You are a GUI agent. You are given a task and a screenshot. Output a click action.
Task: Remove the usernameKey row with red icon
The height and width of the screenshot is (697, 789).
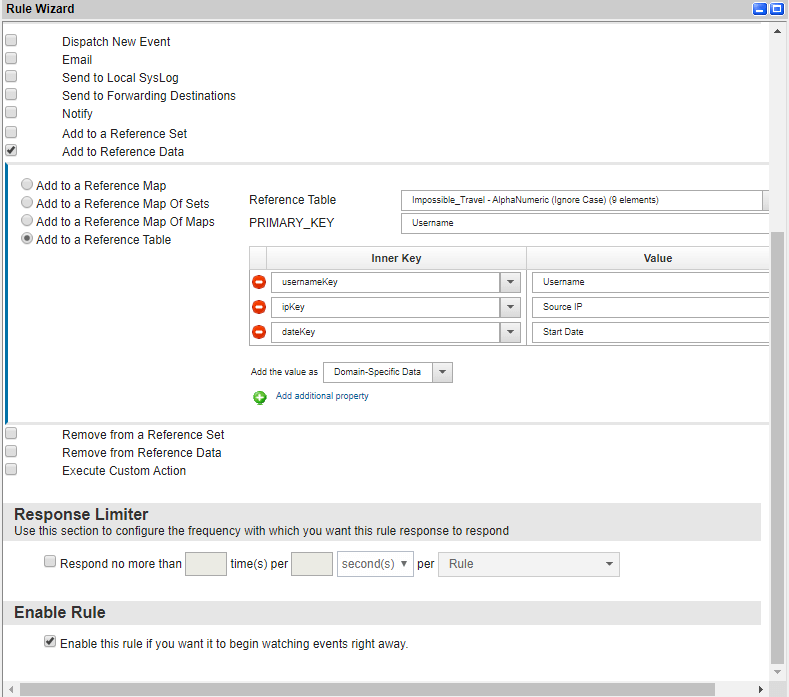pyautogui.click(x=259, y=282)
